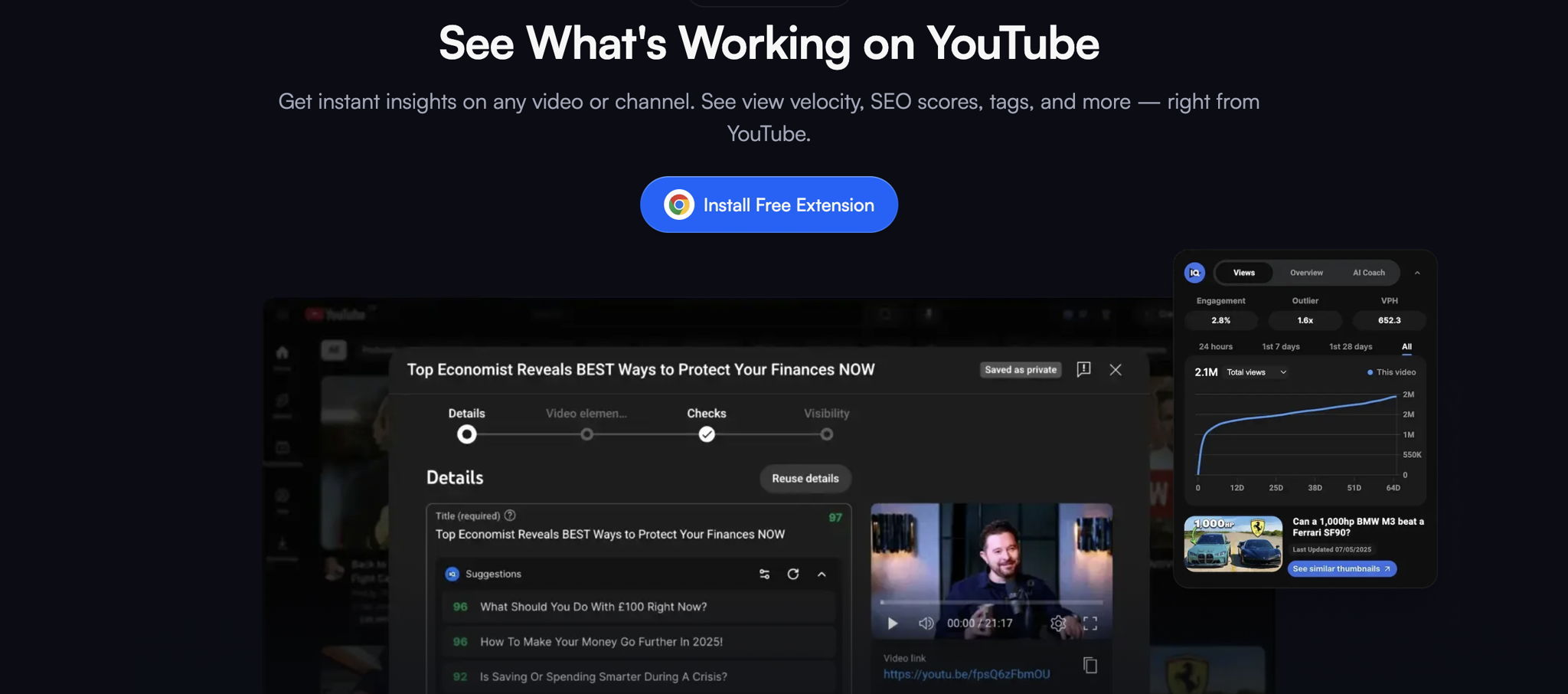Choose suggestion Is Saving Or Spending Smarter
Screen dimensions: 1568x694
[639, 676]
